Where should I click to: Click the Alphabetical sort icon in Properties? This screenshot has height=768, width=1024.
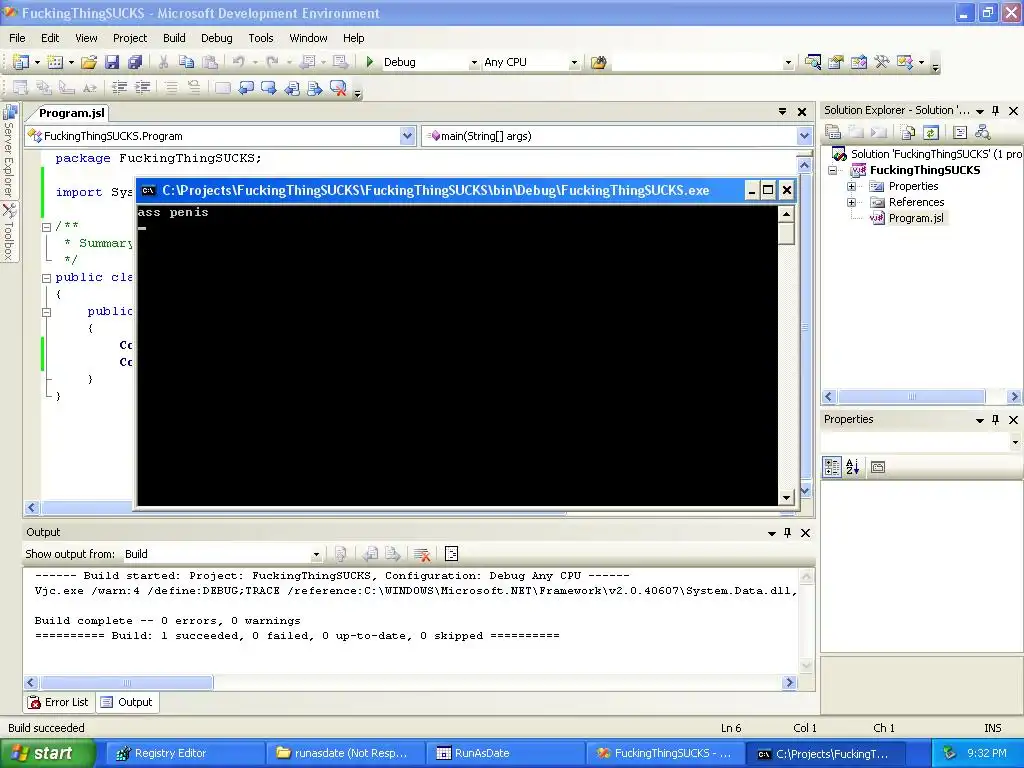pyautogui.click(x=853, y=467)
